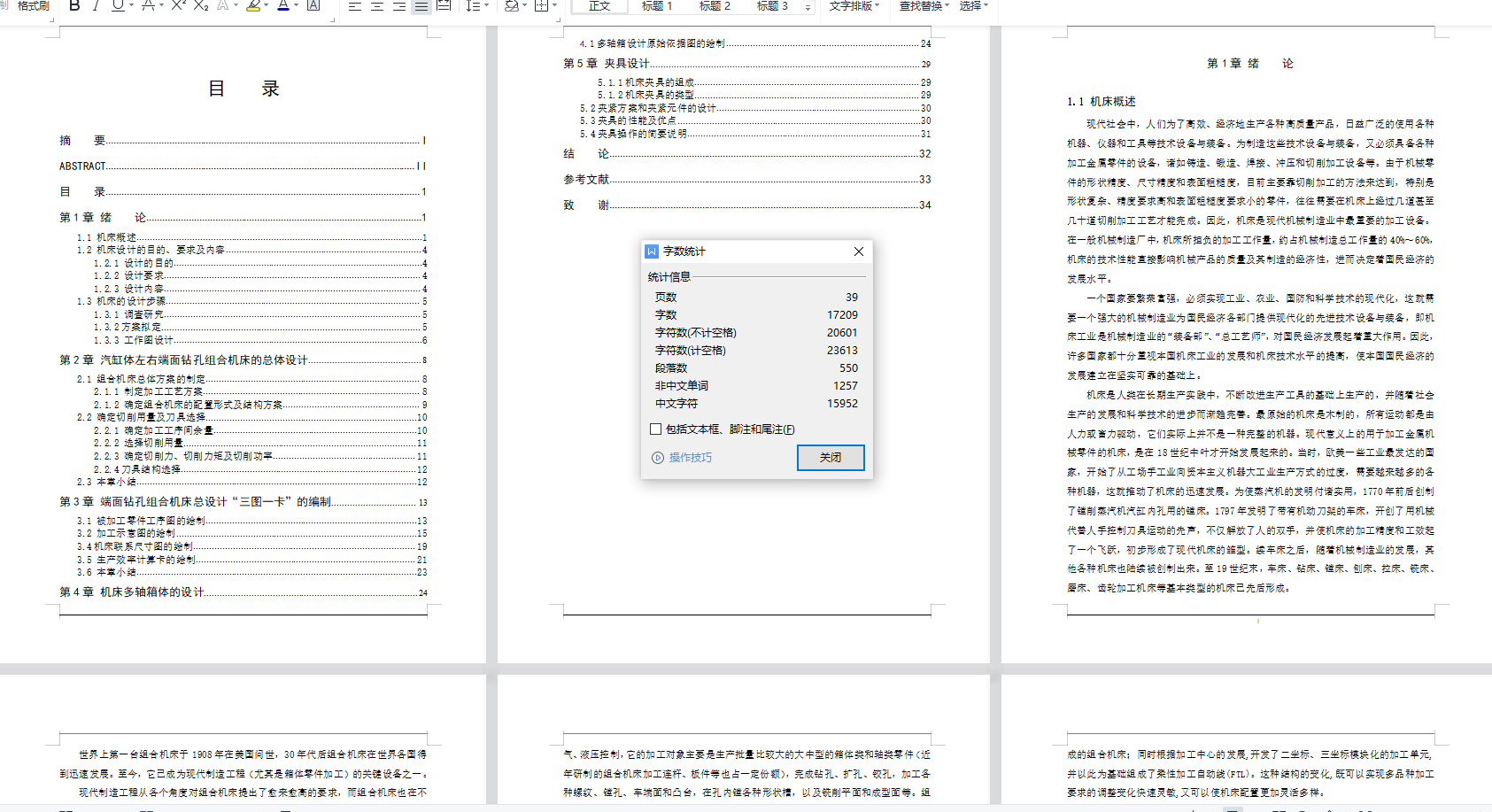
Task: Apply strikethrough formatting
Action: click(147, 5)
